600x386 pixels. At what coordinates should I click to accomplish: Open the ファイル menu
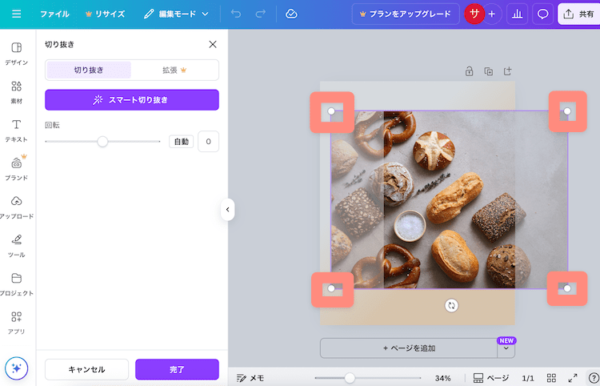(x=55, y=14)
